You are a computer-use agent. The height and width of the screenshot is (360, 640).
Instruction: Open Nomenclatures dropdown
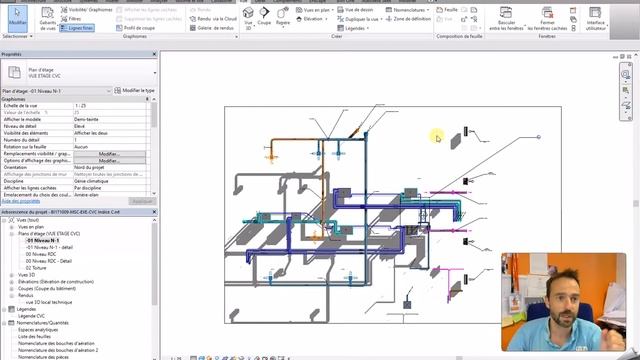click(x=407, y=10)
